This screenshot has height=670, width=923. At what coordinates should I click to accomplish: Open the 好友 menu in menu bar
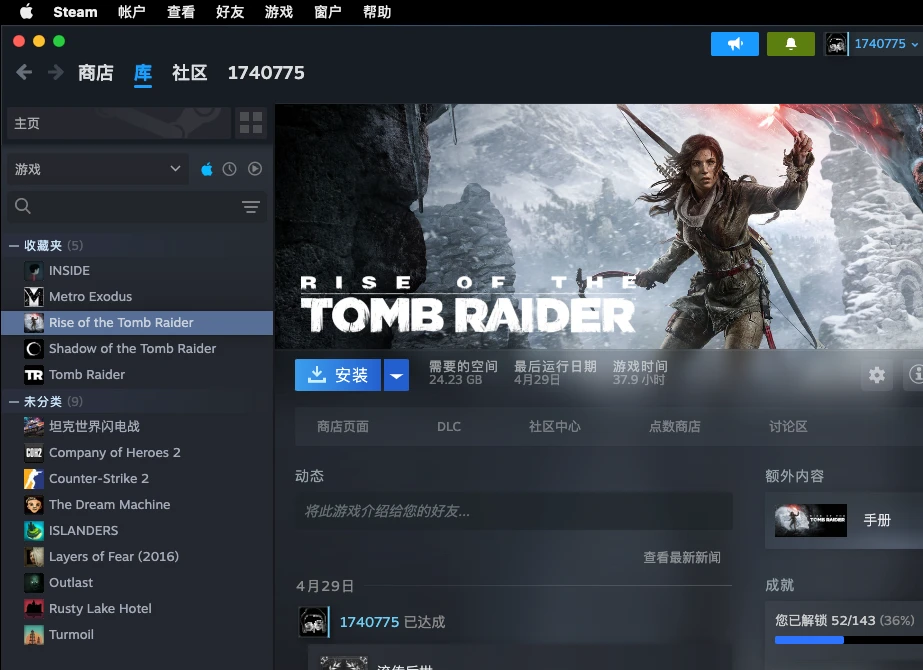[230, 12]
